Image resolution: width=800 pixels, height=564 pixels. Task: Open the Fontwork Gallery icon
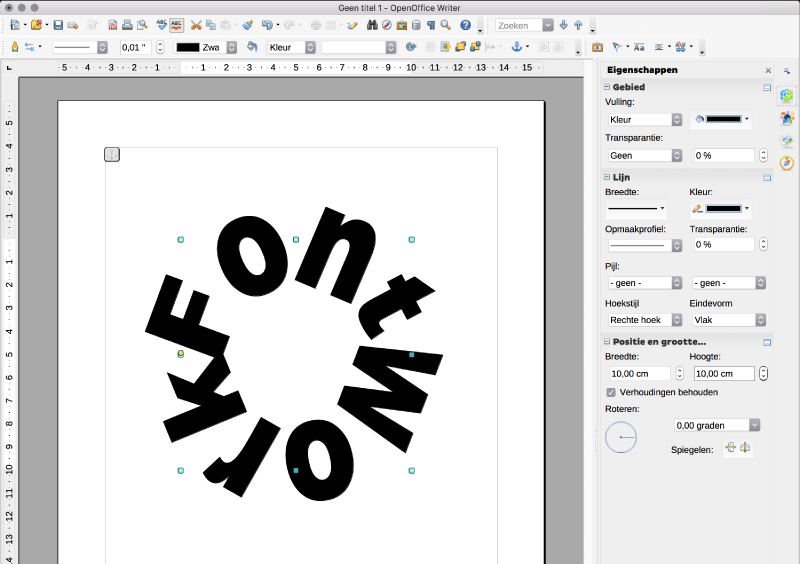click(x=597, y=47)
